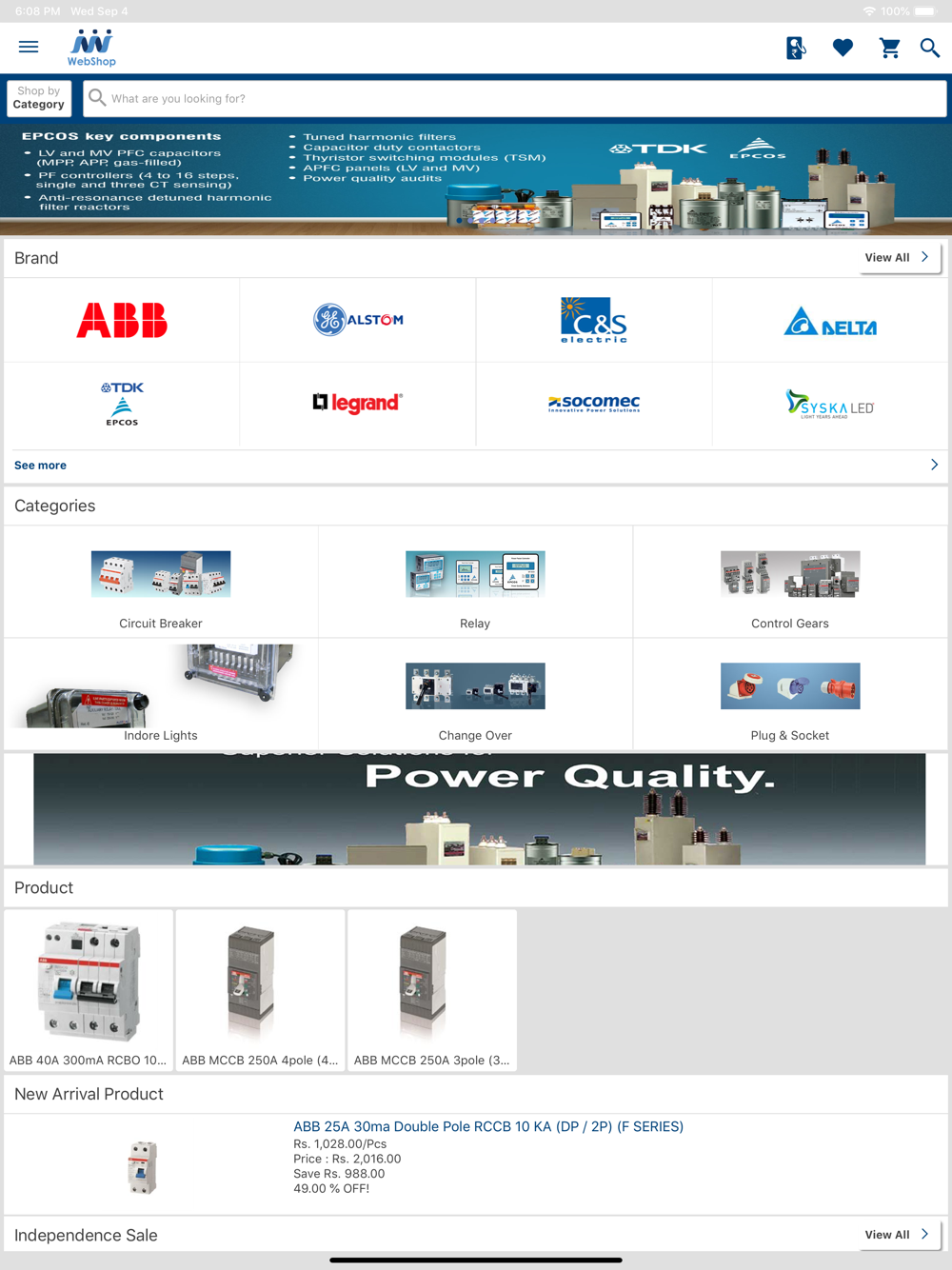Select the Syska LED brand logo
The height and width of the screenshot is (1270, 952).
(830, 404)
